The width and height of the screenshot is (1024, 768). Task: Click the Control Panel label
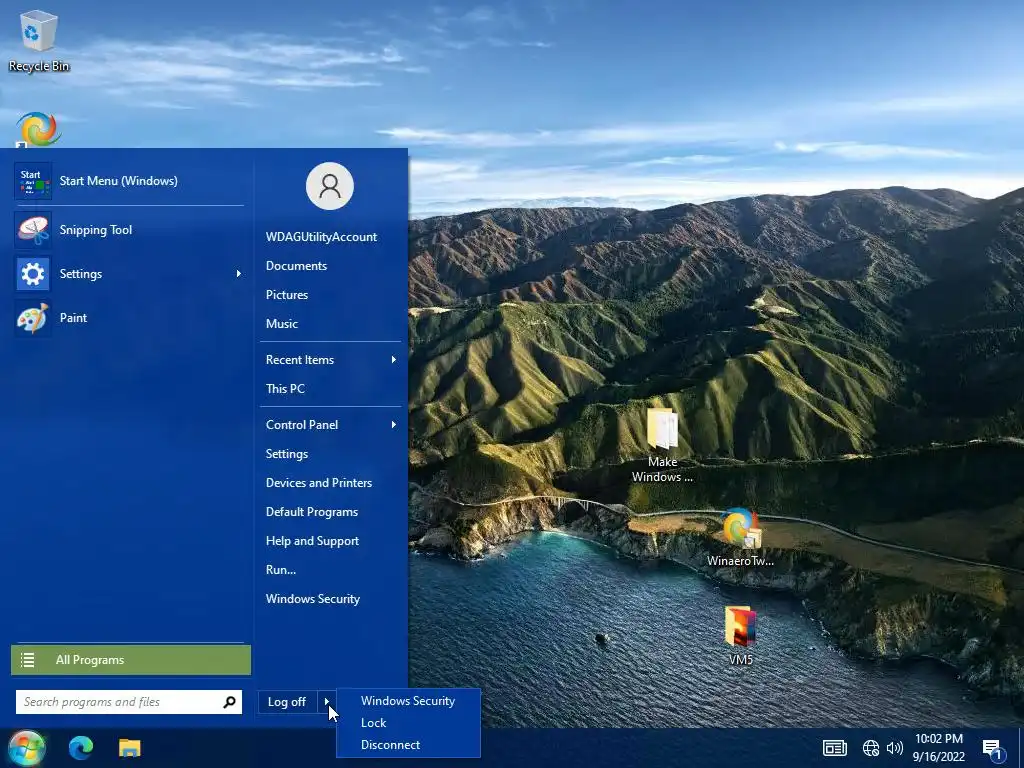coord(302,425)
